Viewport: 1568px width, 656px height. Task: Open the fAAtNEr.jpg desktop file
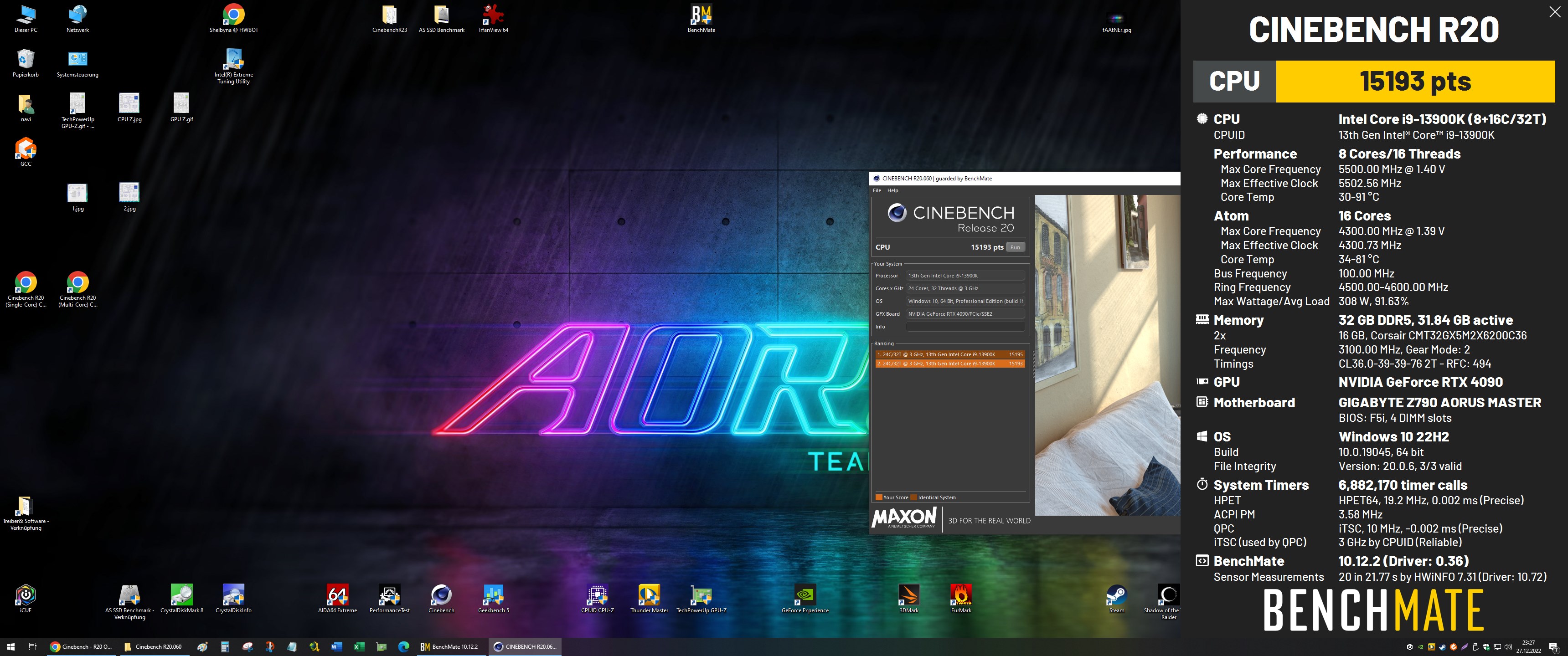1116,21
